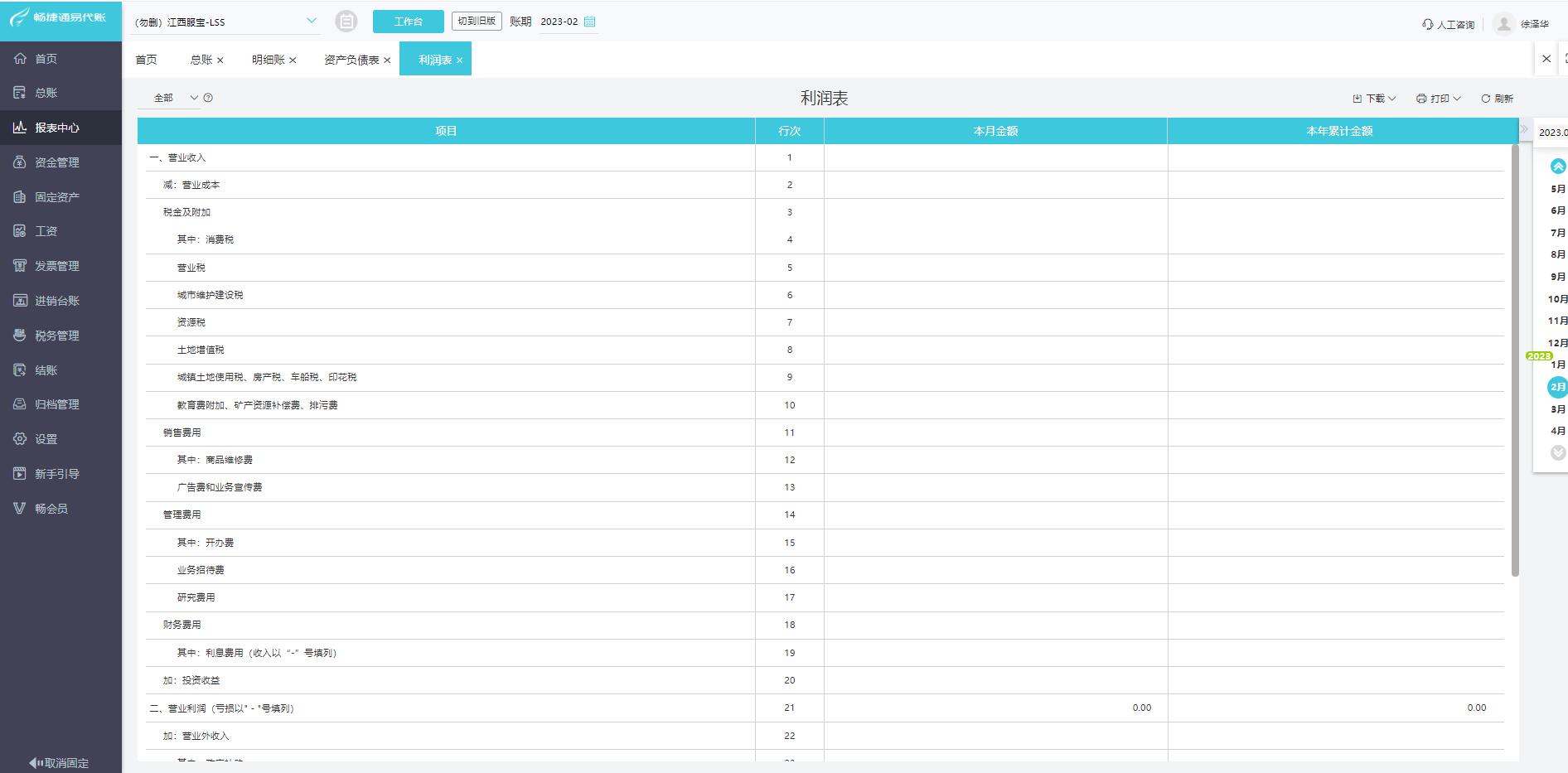Open the 全部 filter dropdown

pos(176,98)
